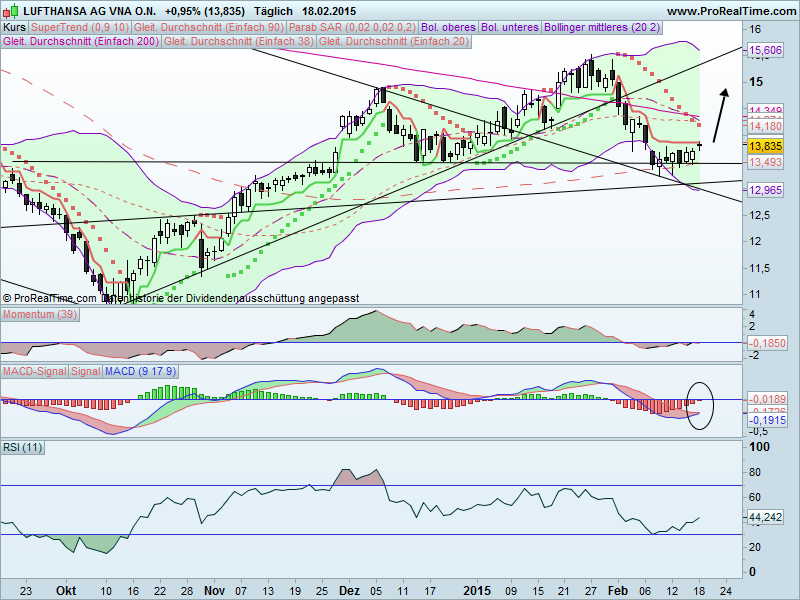Click the Nov month label on date axis

pos(214,591)
